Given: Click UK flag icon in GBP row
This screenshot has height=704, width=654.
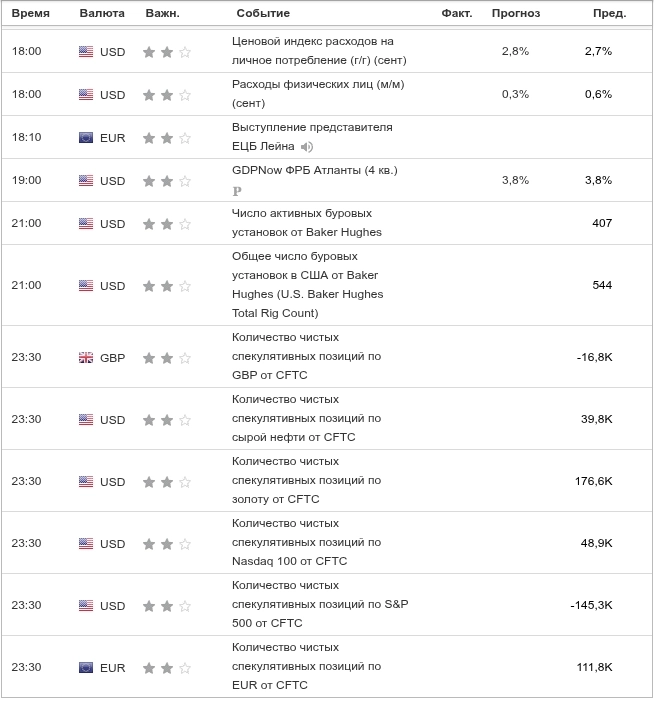Looking at the screenshot, I should 86,358.
